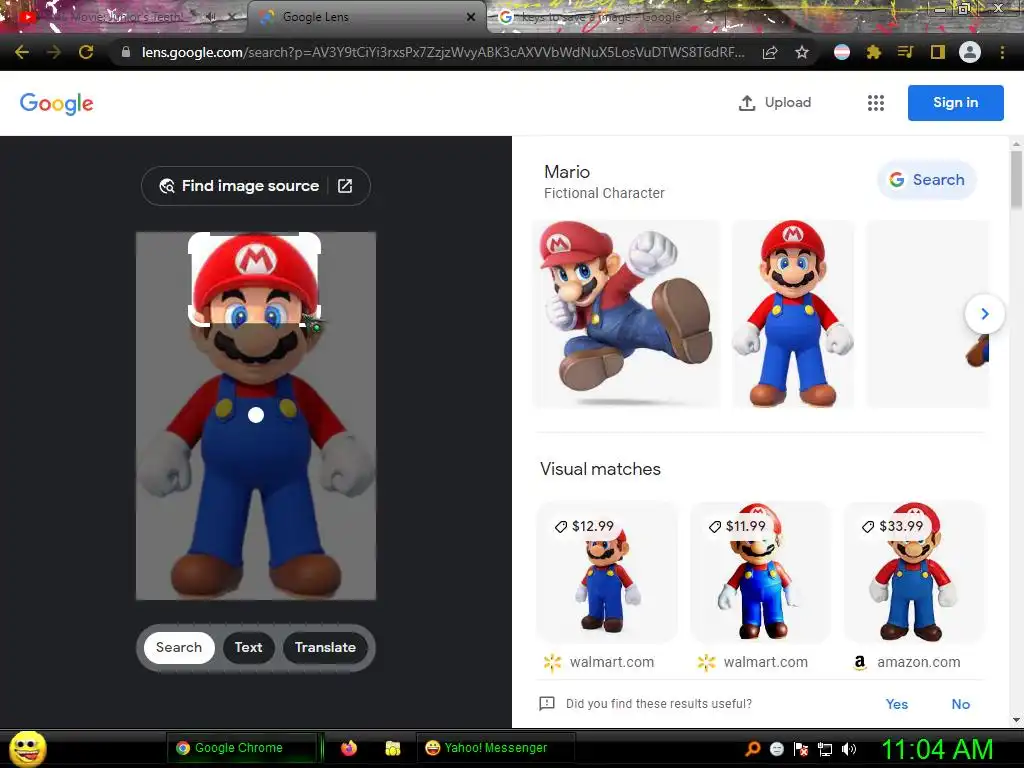Select Google Chrome taskbar button
Screen dimensions: 1024x768
click(x=242, y=748)
